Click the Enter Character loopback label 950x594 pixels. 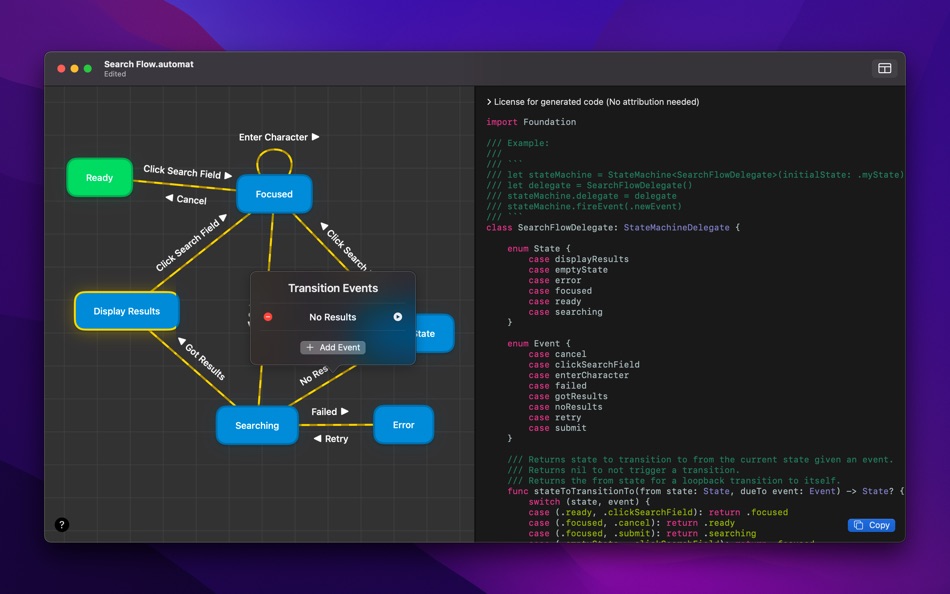279,137
